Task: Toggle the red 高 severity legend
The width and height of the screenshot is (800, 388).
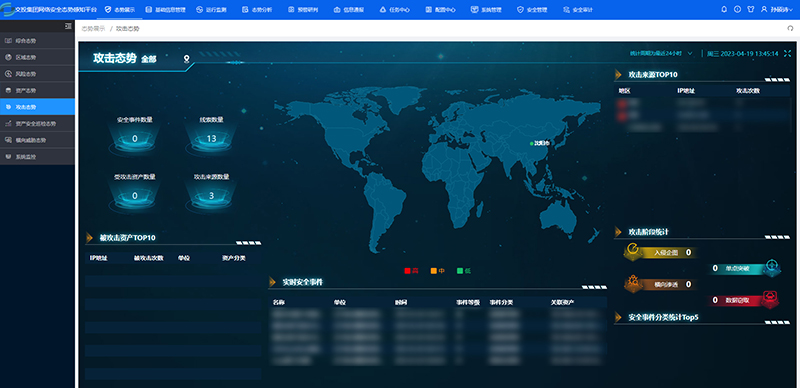Action: click(x=412, y=271)
